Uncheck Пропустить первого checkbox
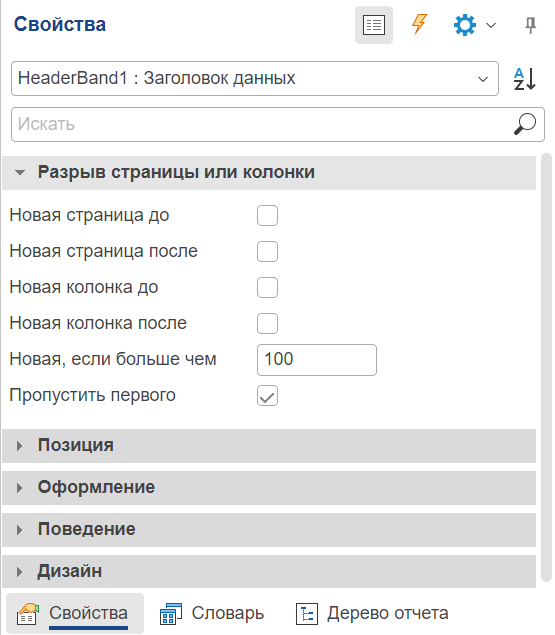The image size is (555, 635). coord(267,395)
